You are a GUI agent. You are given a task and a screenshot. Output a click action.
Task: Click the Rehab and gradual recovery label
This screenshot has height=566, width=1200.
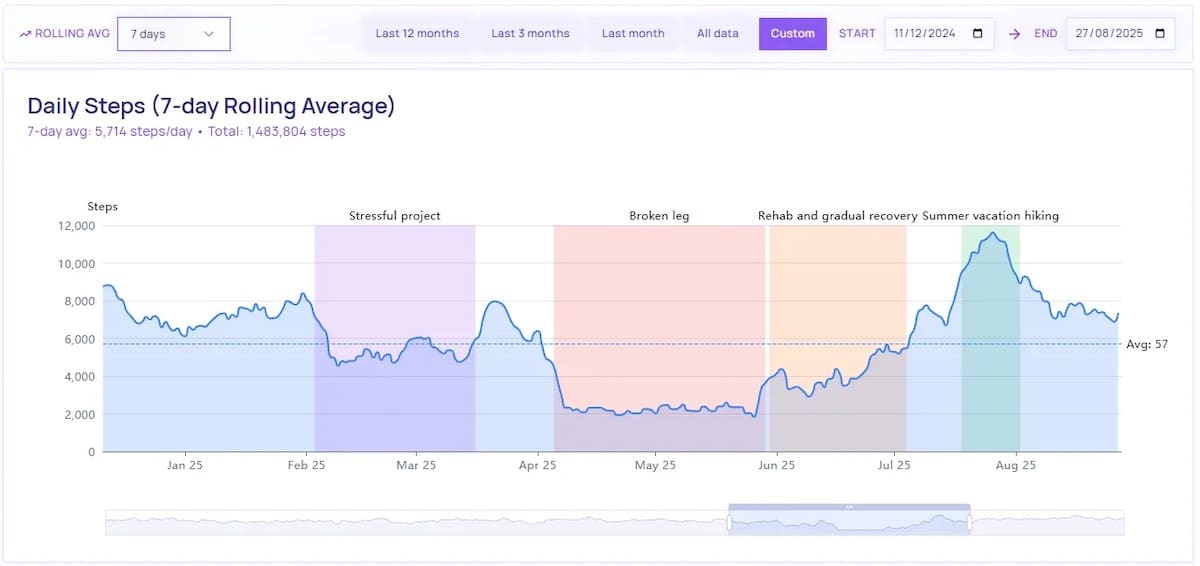(x=837, y=215)
